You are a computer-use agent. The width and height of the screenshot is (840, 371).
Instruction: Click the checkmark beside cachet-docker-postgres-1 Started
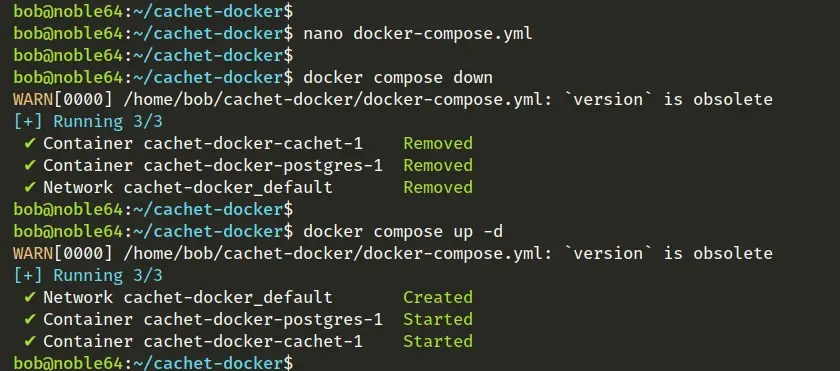coord(30,319)
